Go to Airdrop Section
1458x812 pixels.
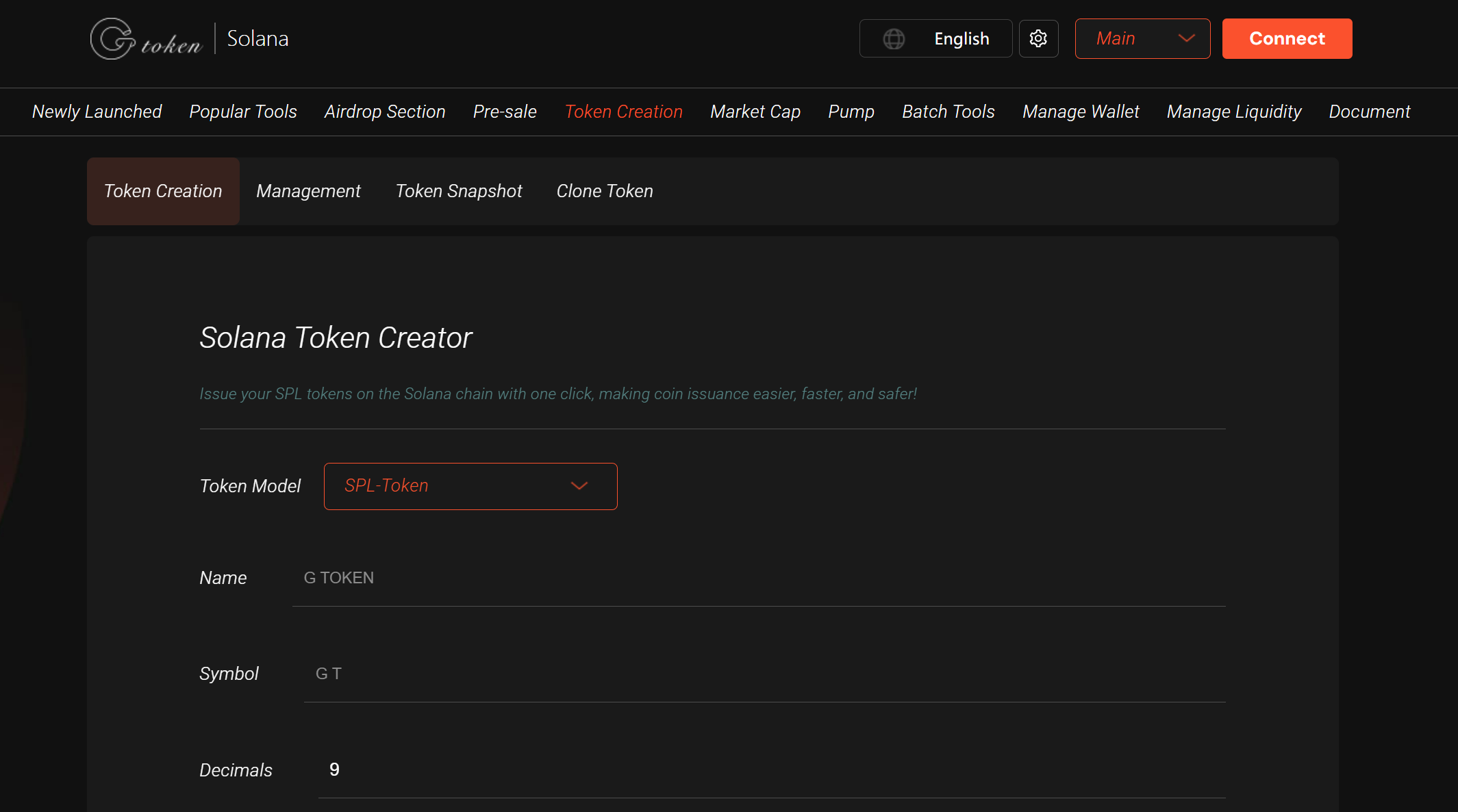(385, 112)
